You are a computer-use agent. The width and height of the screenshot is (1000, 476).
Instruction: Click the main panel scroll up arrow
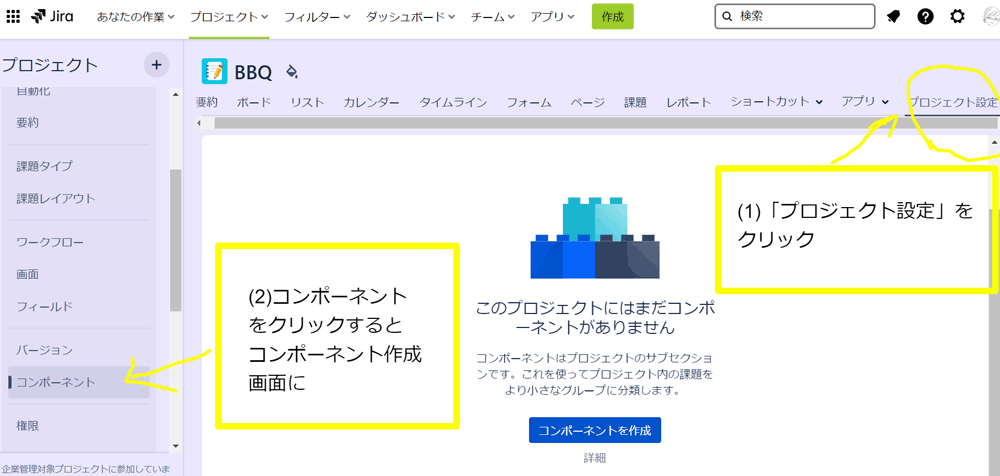pyautogui.click(x=994, y=141)
